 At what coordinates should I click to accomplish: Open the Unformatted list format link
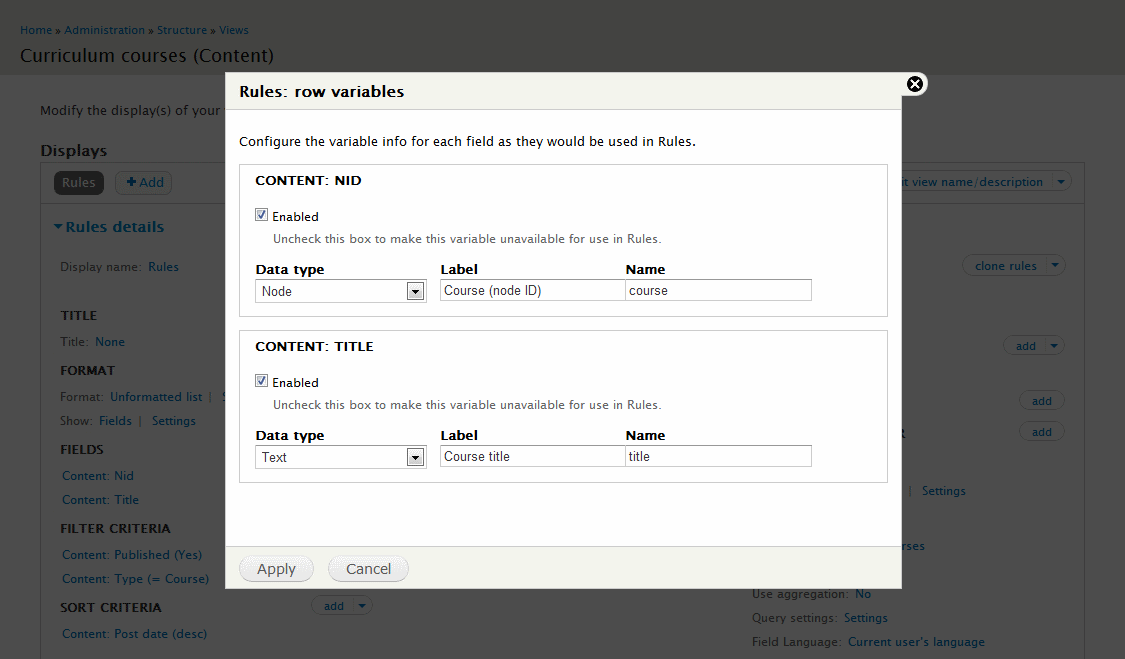tap(155, 396)
